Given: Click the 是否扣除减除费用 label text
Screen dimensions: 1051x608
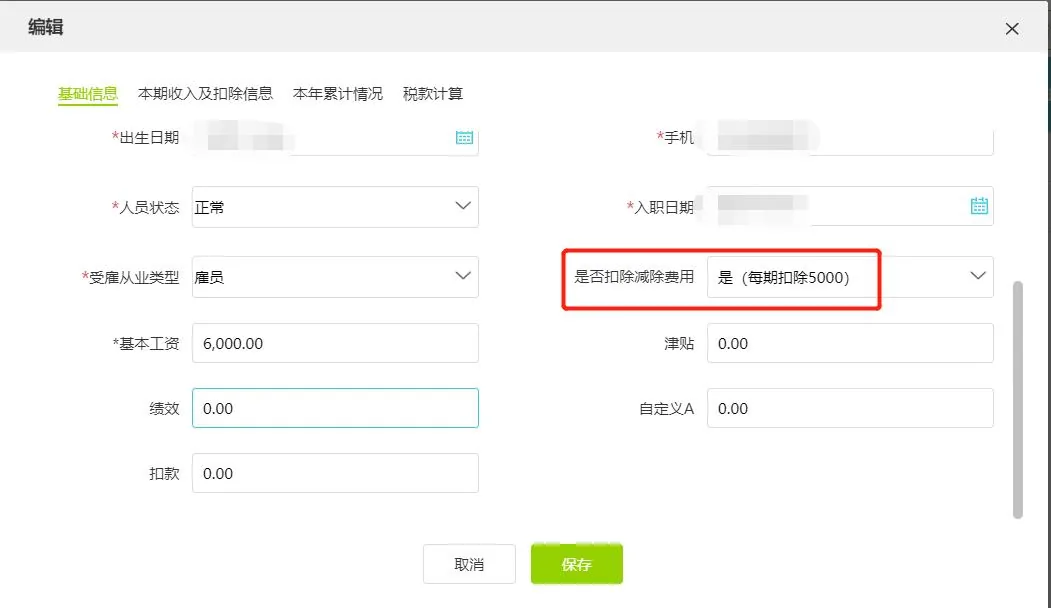Looking at the screenshot, I should tap(634, 277).
